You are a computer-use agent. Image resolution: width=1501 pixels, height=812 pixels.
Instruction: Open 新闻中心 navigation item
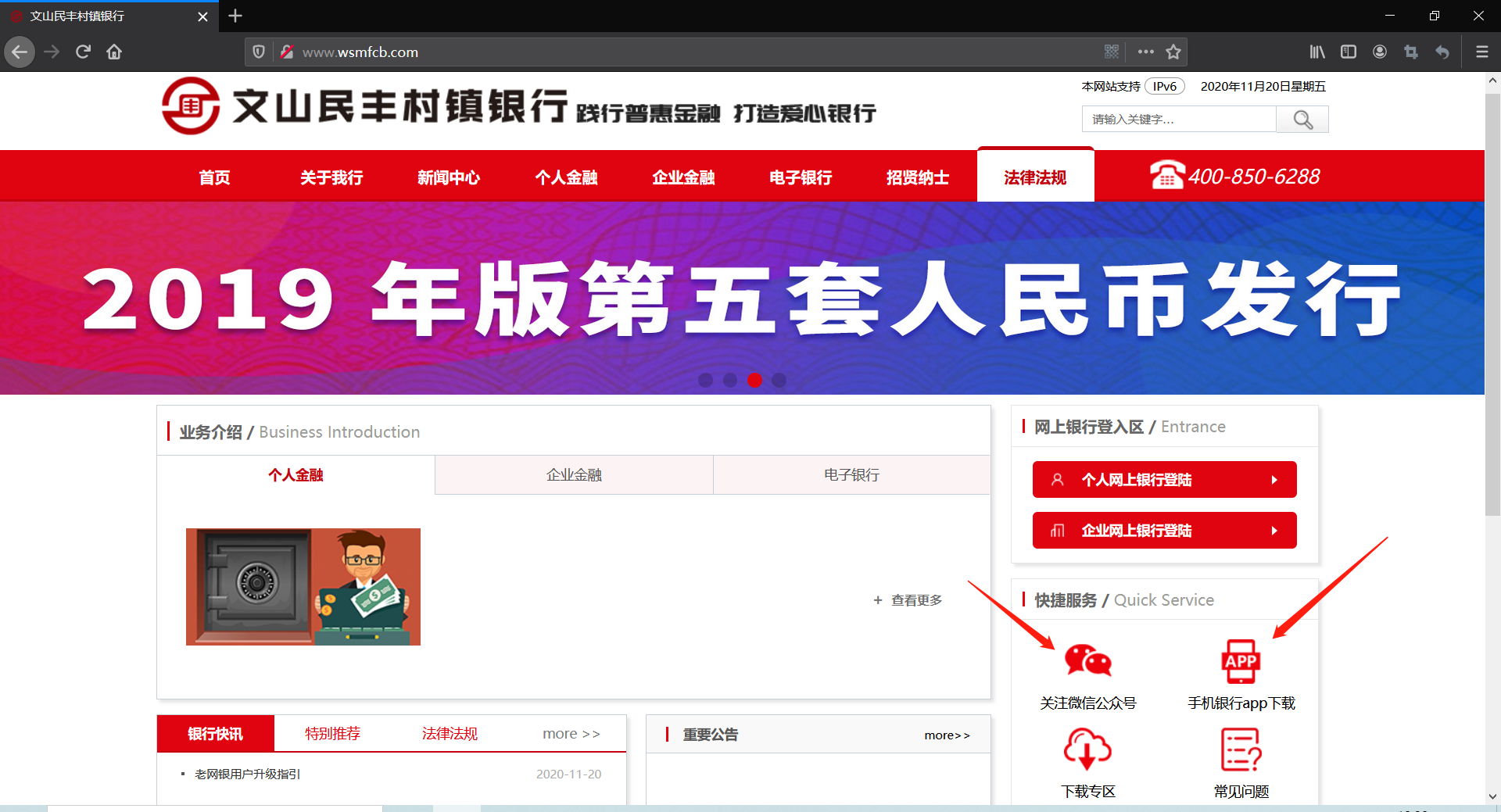pos(449,177)
